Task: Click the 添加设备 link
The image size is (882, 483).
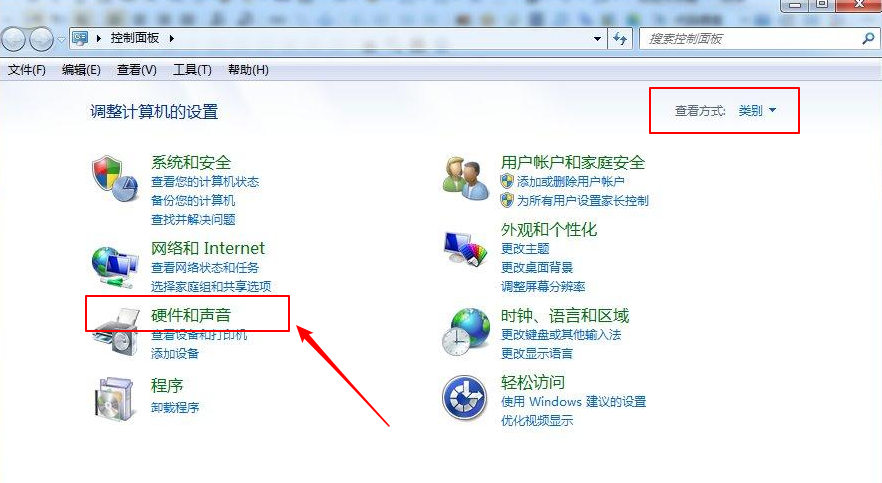Action: point(175,354)
